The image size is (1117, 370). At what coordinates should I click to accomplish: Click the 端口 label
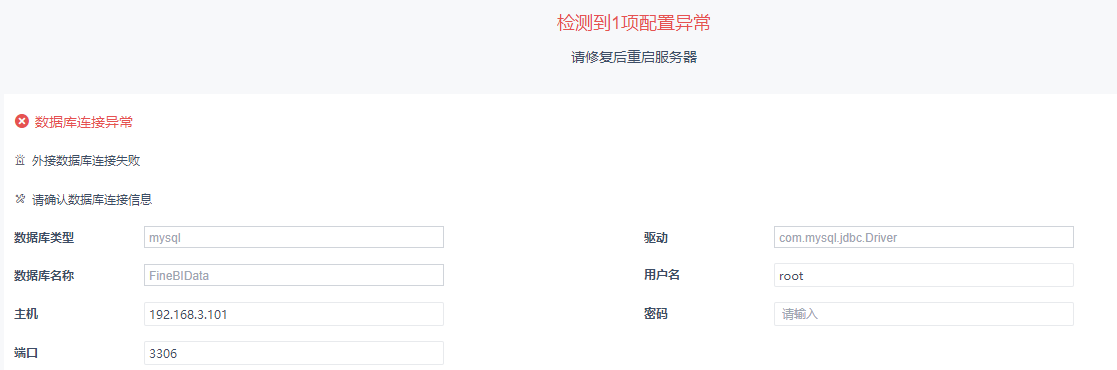tap(26, 351)
